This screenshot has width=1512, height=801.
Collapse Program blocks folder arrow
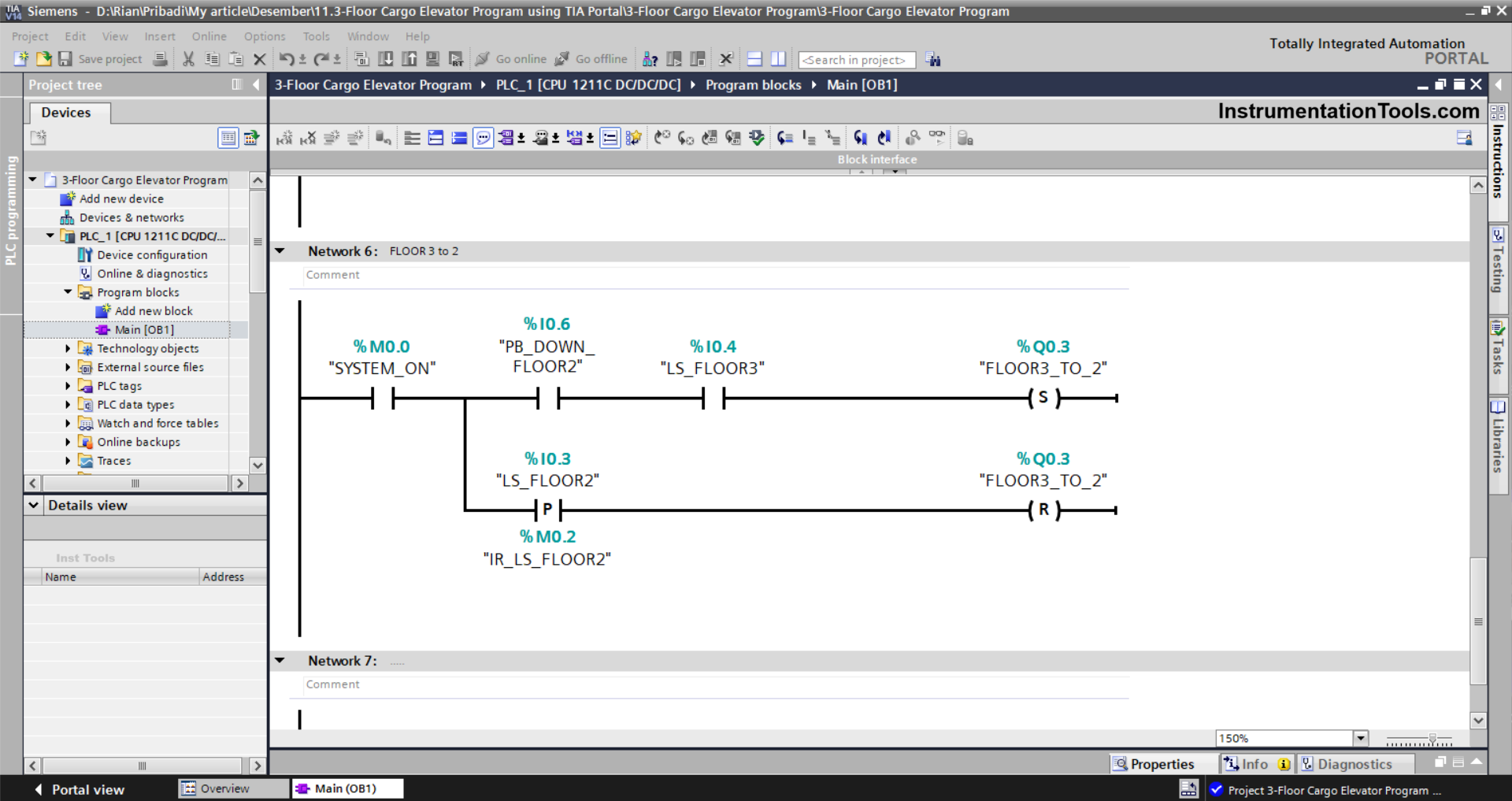[68, 291]
